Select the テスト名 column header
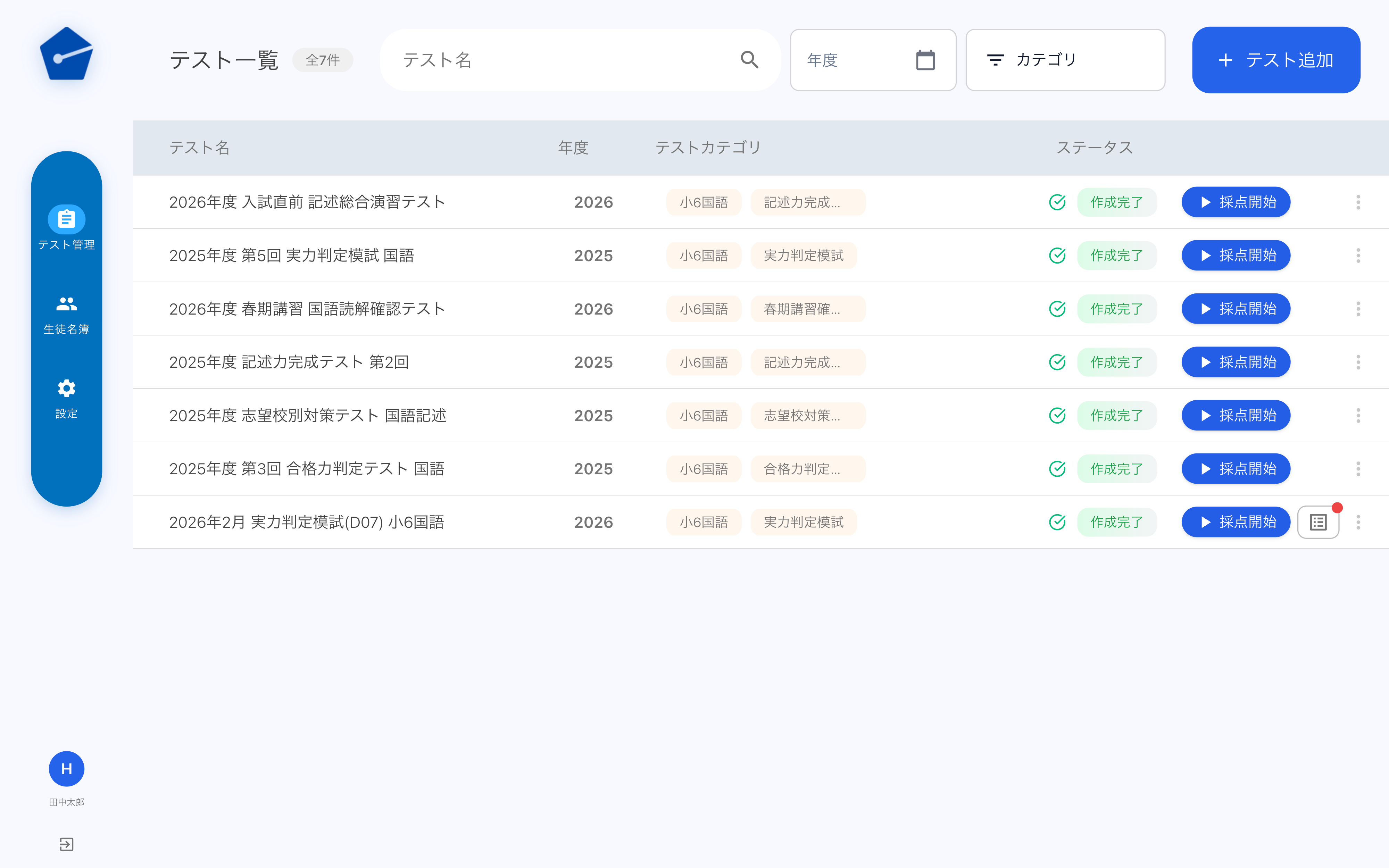This screenshot has height=868, width=1389. tap(199, 148)
